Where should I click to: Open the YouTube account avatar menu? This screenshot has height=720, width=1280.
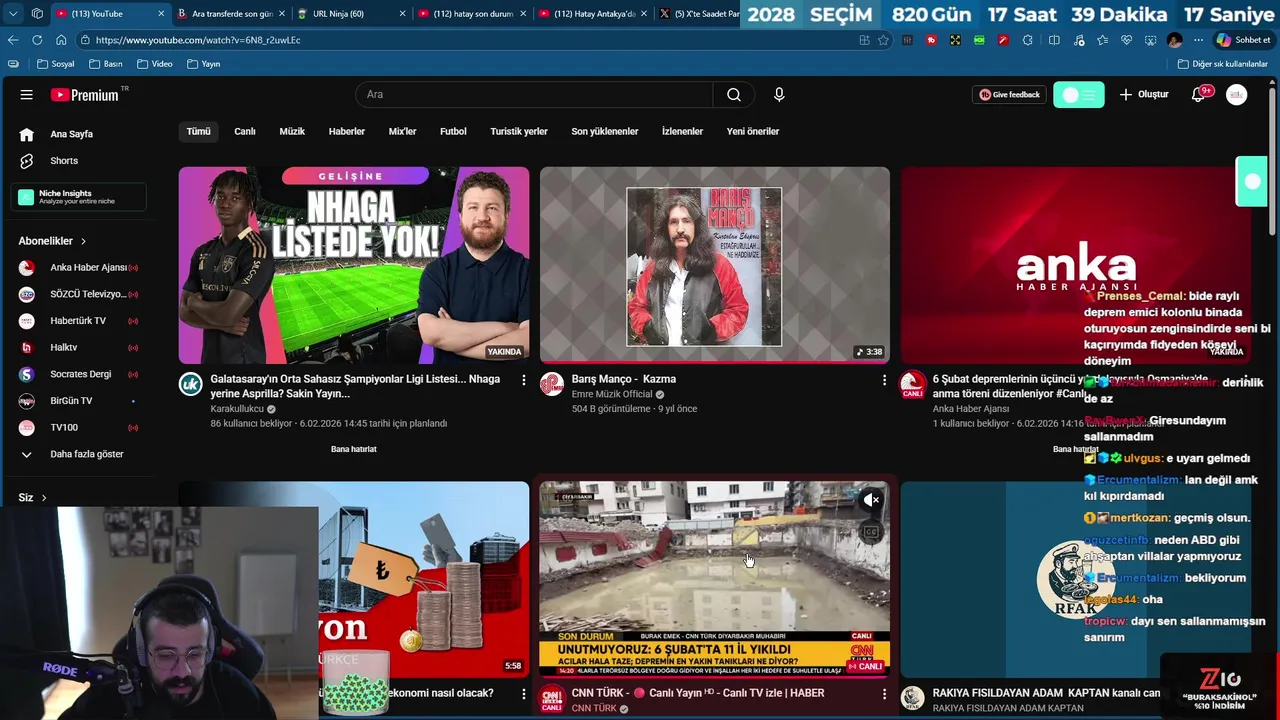[x=1237, y=95]
